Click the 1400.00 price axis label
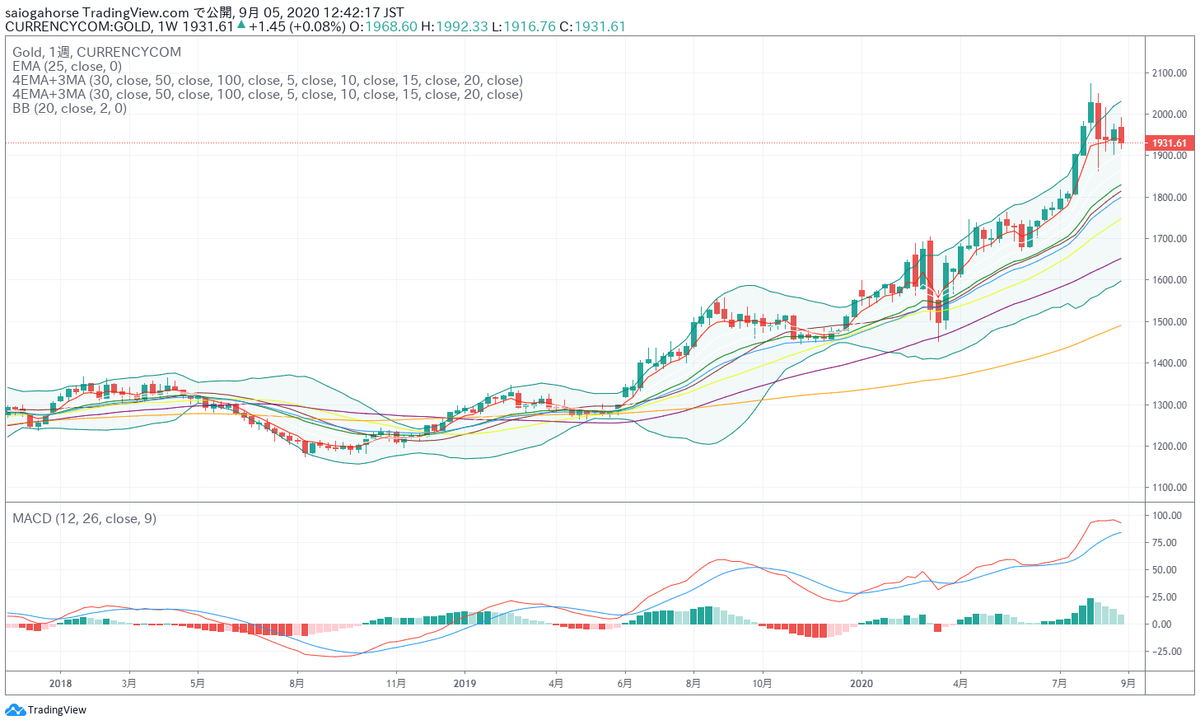 pyautogui.click(x=1169, y=364)
